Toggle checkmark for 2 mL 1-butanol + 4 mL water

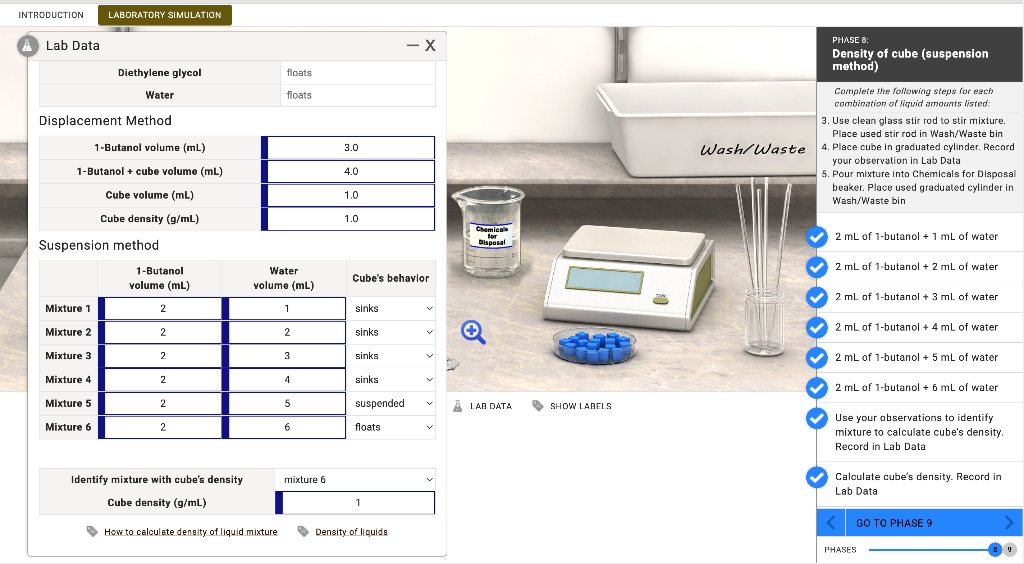pos(817,327)
